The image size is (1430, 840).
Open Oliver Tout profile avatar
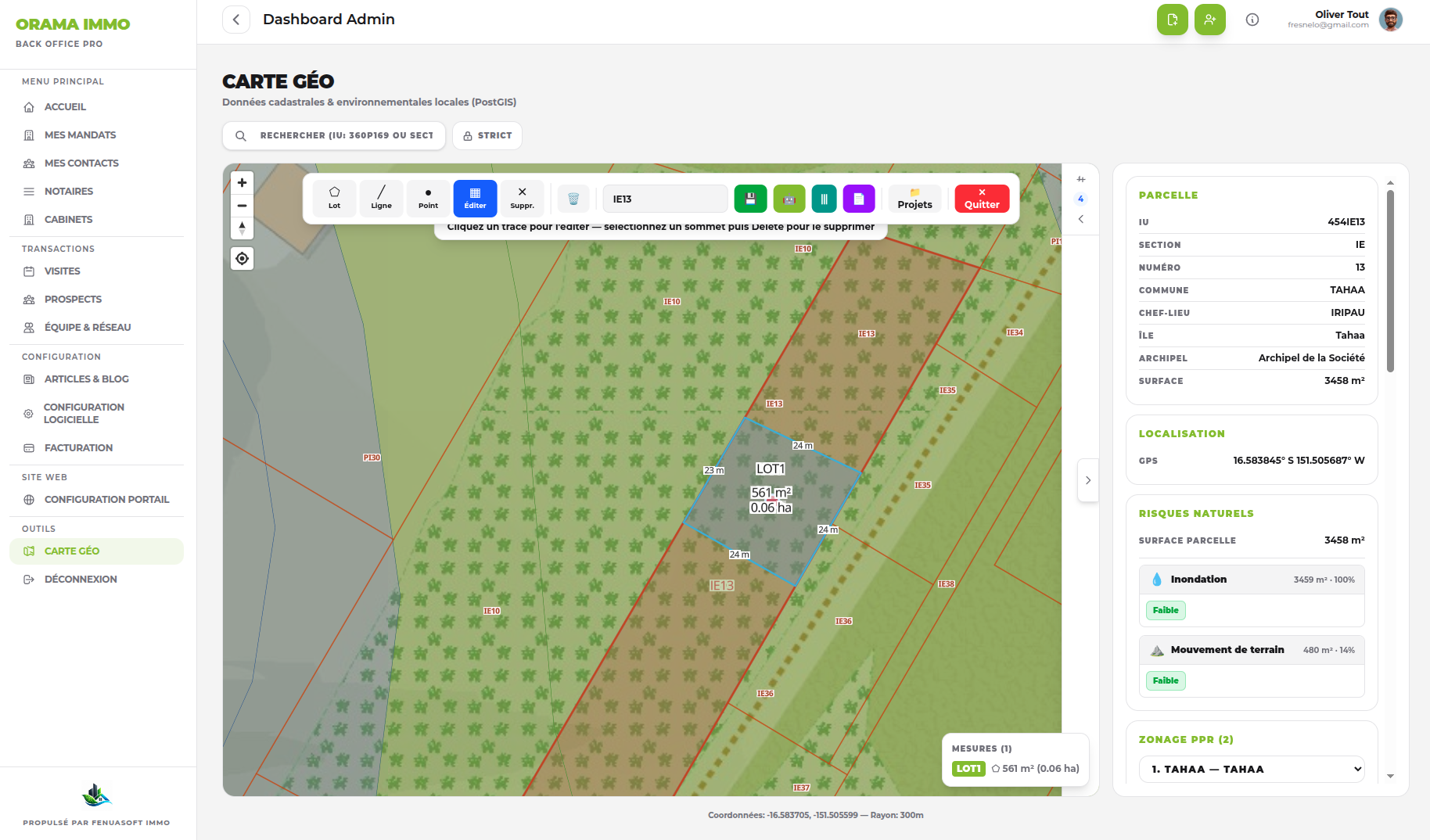1391,20
